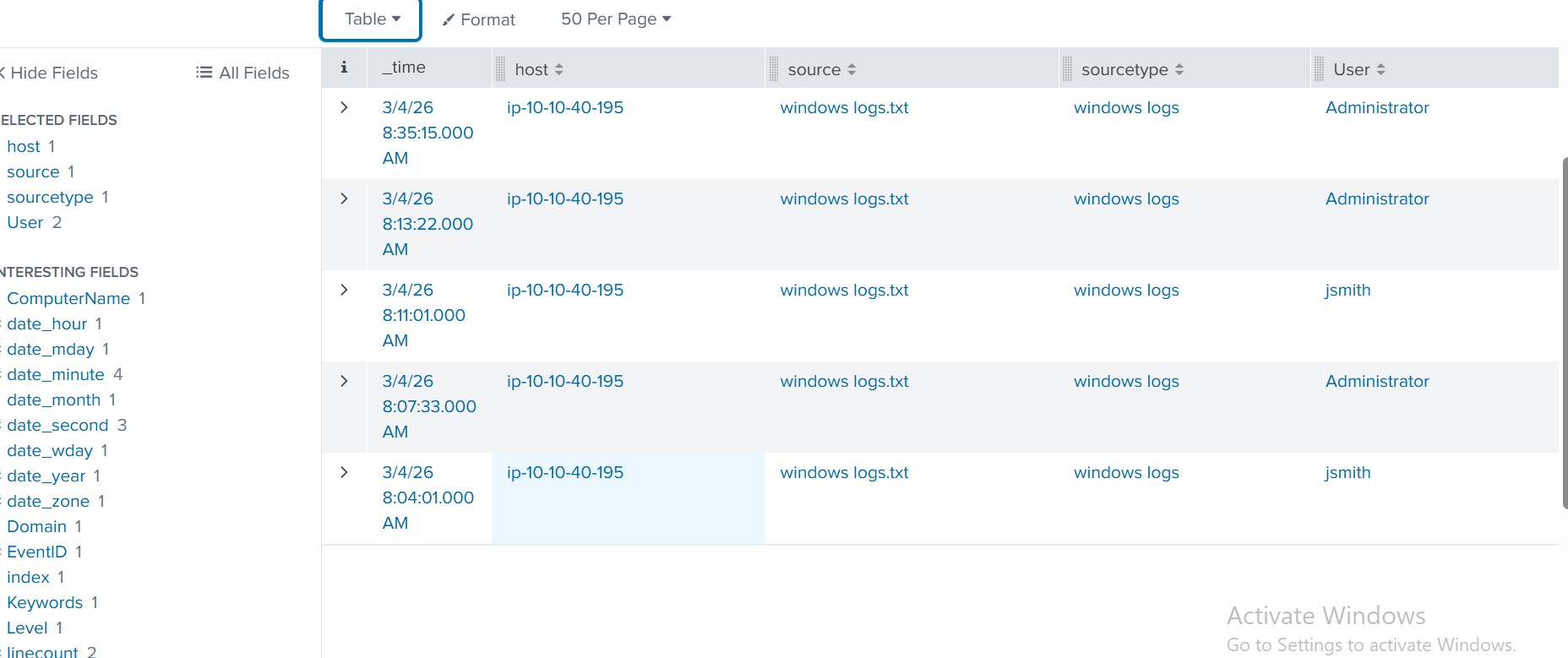The height and width of the screenshot is (658, 1568).
Task: Click the sourcetype column sort arrows
Action: [1179, 70]
